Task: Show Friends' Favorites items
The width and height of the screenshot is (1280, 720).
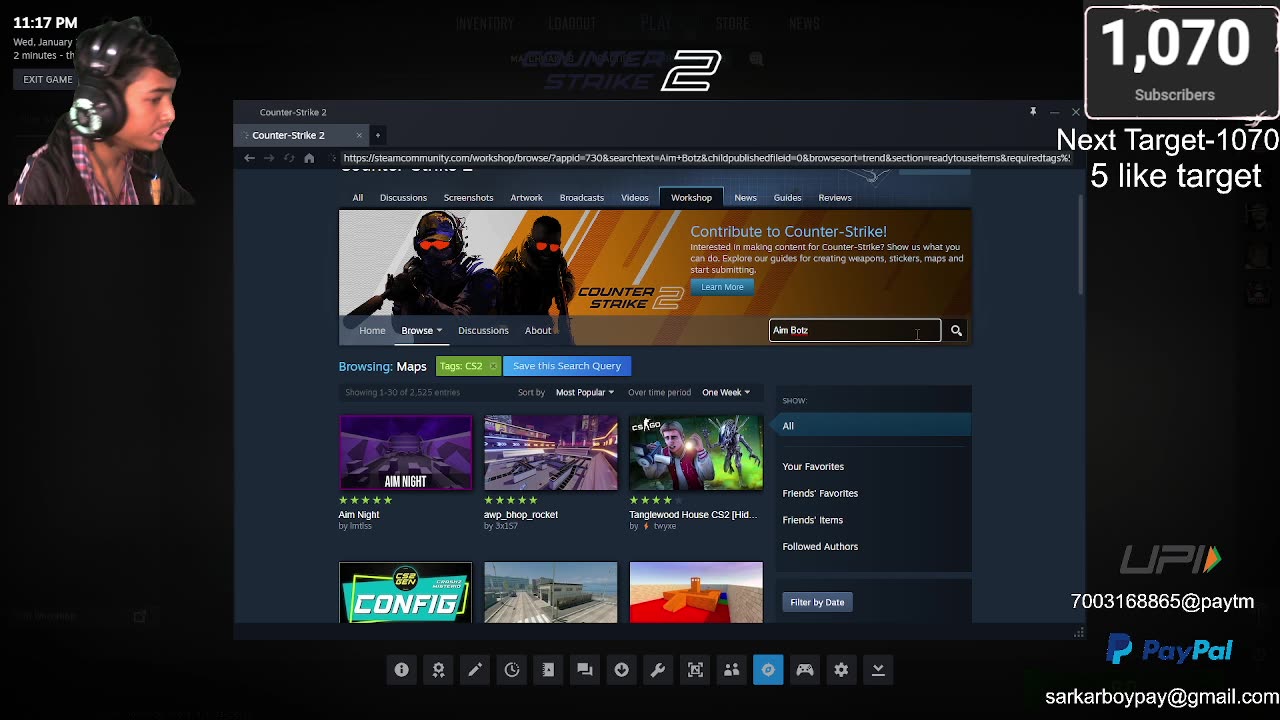Action: tap(820, 493)
